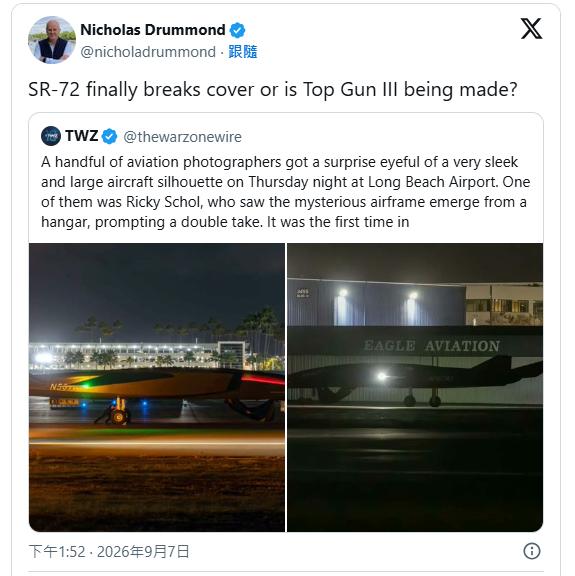
Task: Click the tweet timestamp 下午1:52
Action: 57,551
